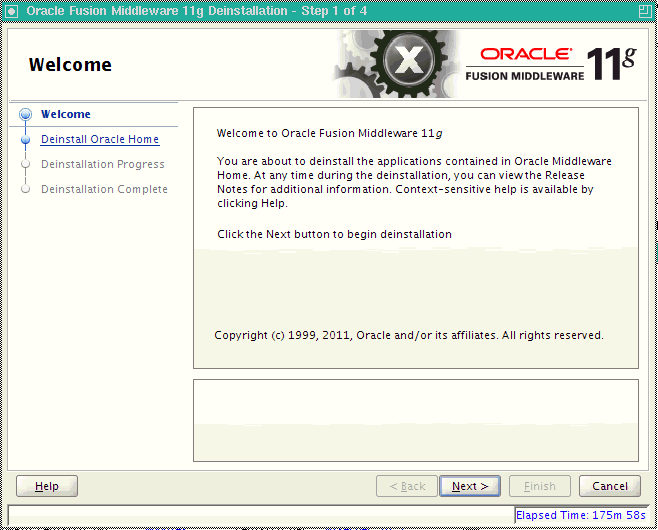Screen dimensions: 658x530
Task: Open the Deinstall Oracle Home link
Action: click(100, 139)
